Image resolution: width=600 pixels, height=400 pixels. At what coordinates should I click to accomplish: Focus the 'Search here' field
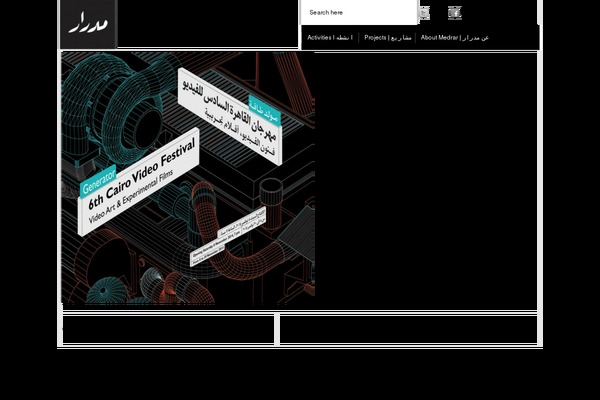point(359,13)
